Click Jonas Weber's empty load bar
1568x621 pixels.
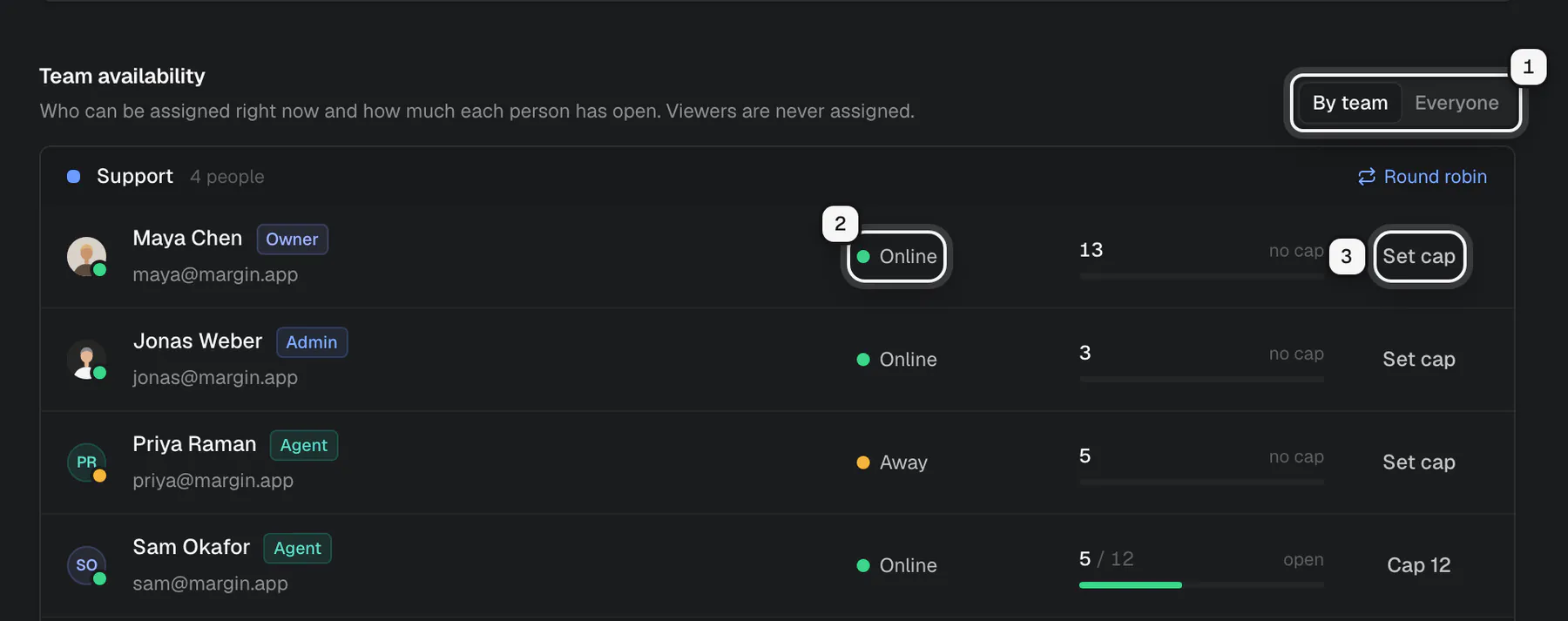tap(1201, 380)
